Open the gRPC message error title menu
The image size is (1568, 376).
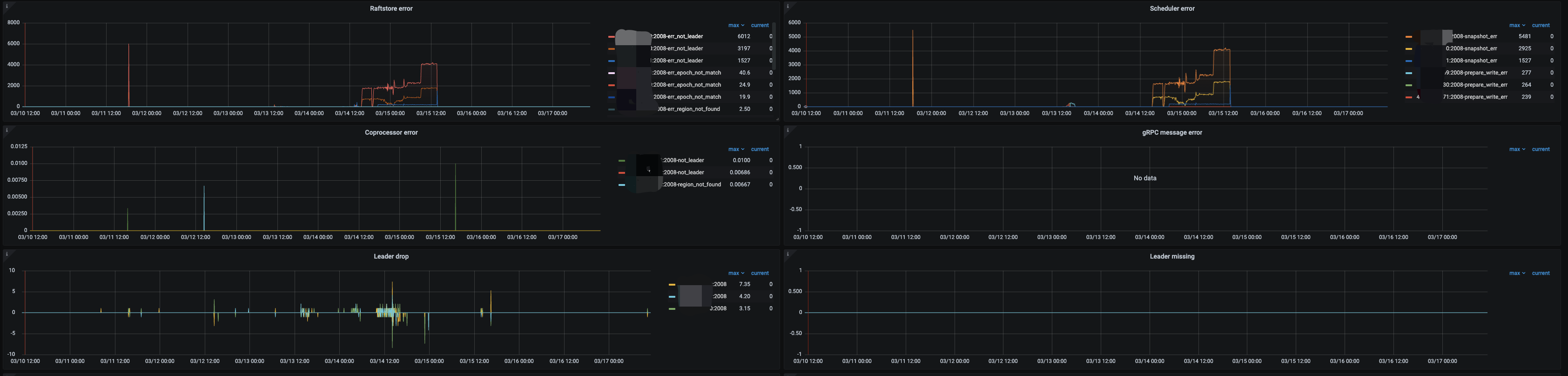(x=1172, y=133)
